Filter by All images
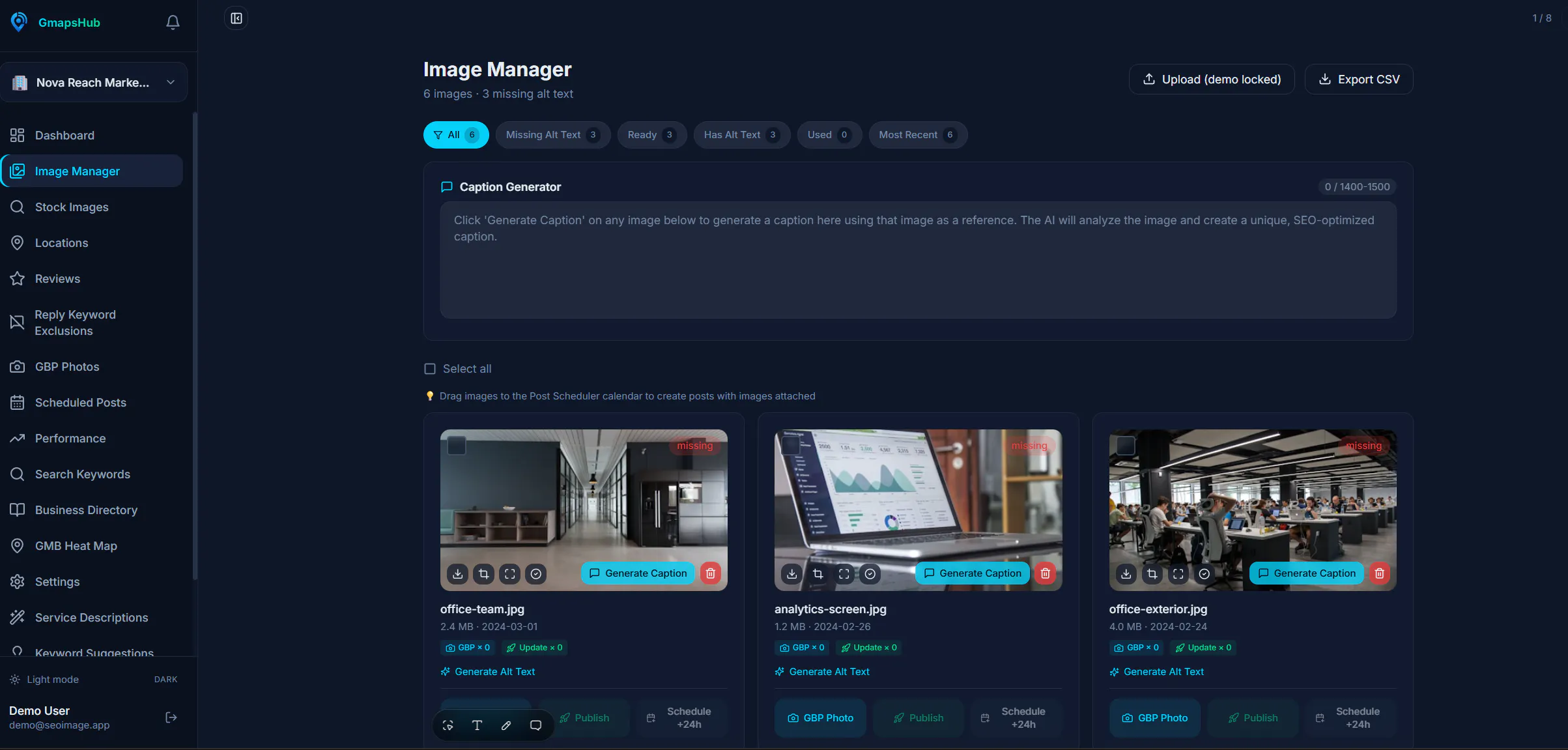 (x=456, y=135)
